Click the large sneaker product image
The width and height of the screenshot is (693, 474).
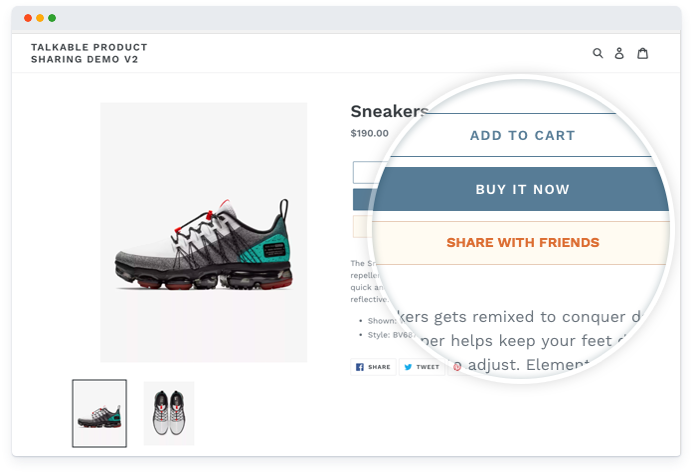tap(204, 233)
